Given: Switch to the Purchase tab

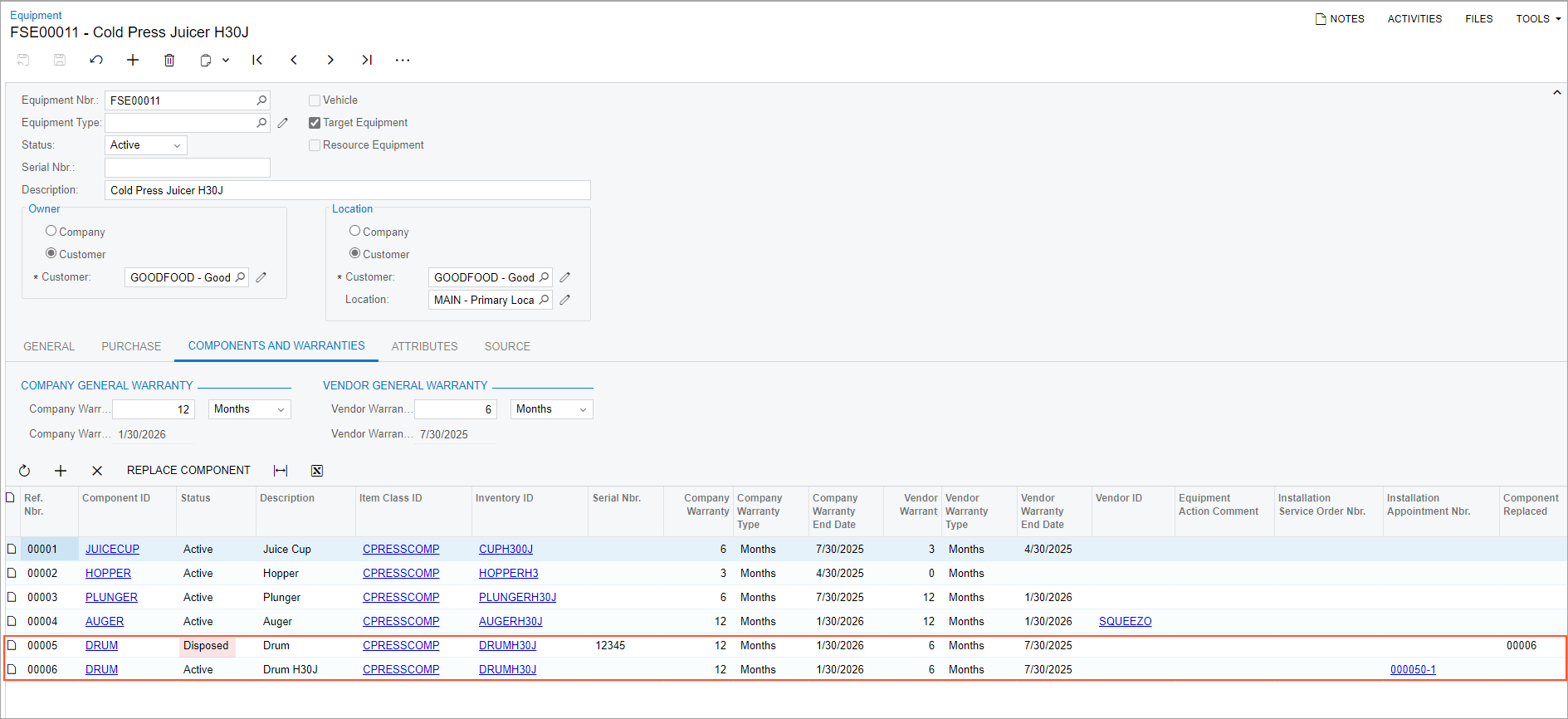Looking at the screenshot, I should tap(131, 346).
